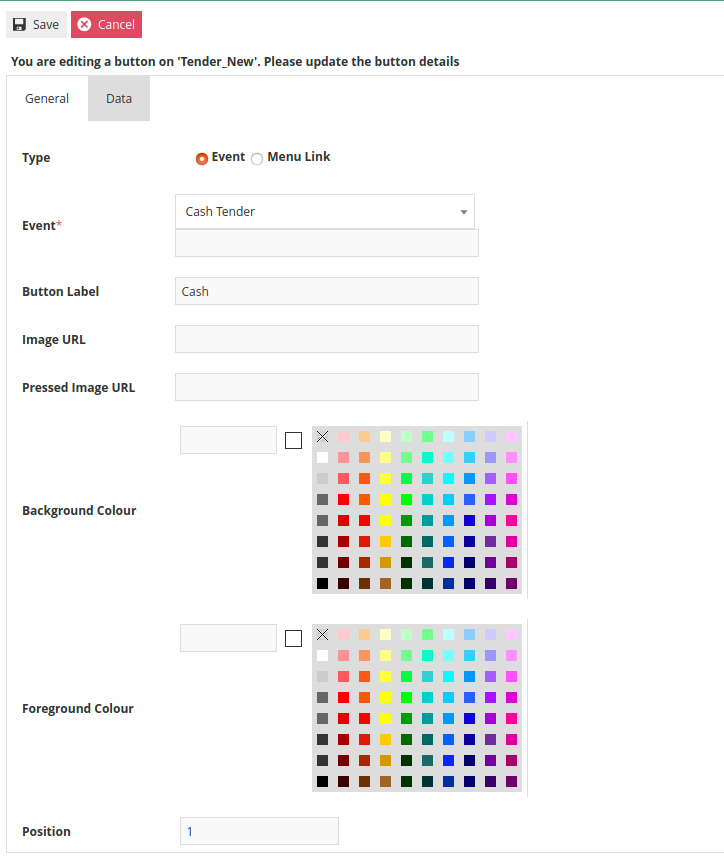Click the Position input field
This screenshot has height=862, width=724.
click(x=259, y=831)
